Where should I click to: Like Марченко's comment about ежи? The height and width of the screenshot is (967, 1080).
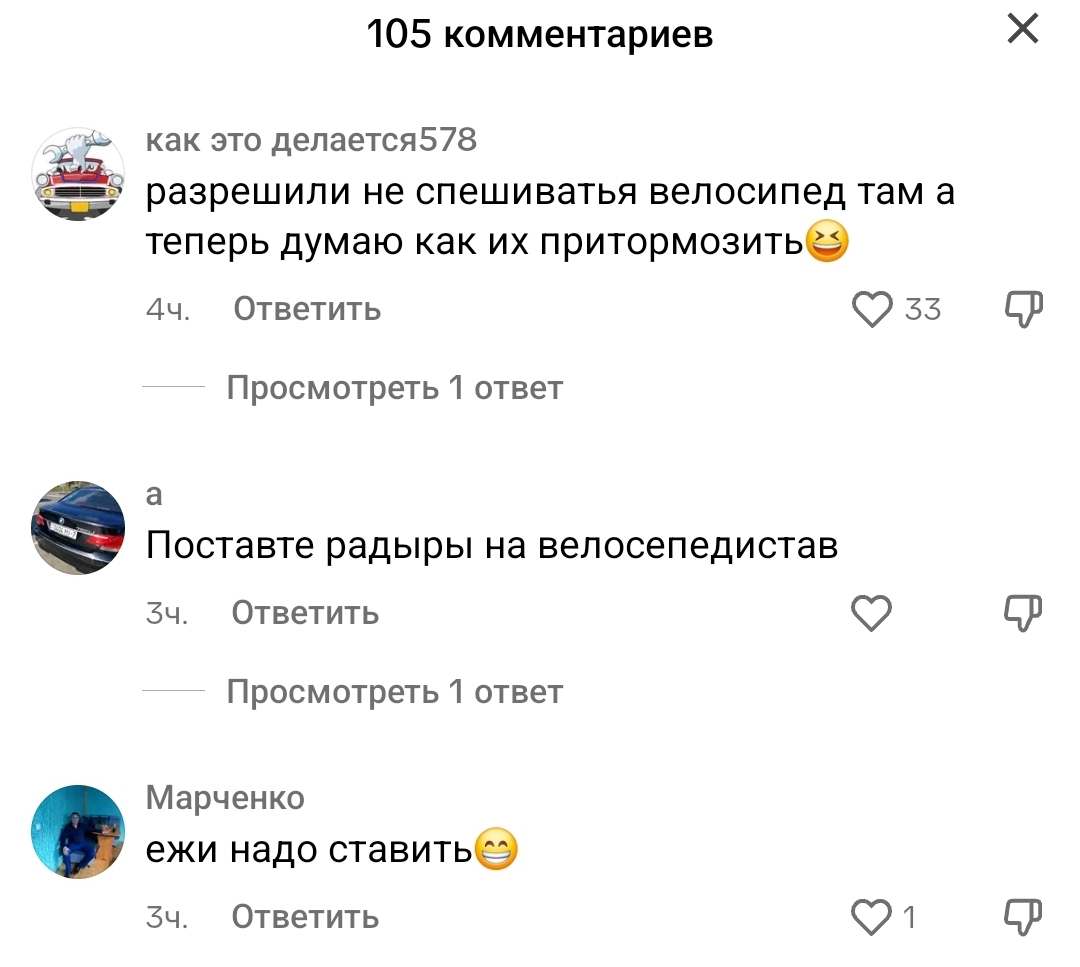click(872, 916)
